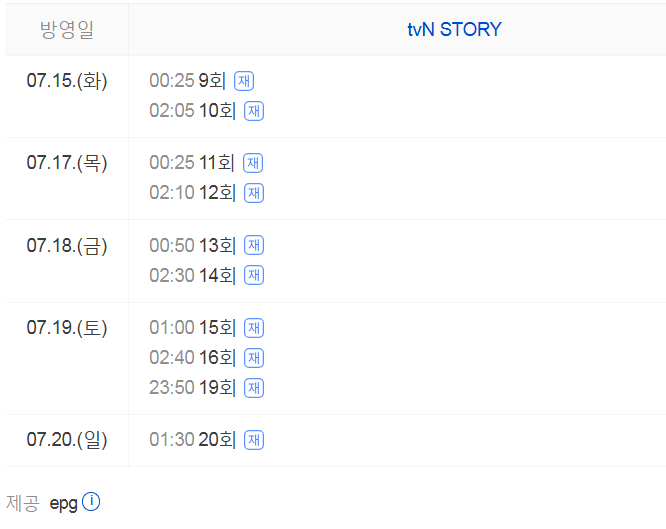Click the 07.19.(토) date cell
This screenshot has height=529, width=666.
click(x=67, y=328)
